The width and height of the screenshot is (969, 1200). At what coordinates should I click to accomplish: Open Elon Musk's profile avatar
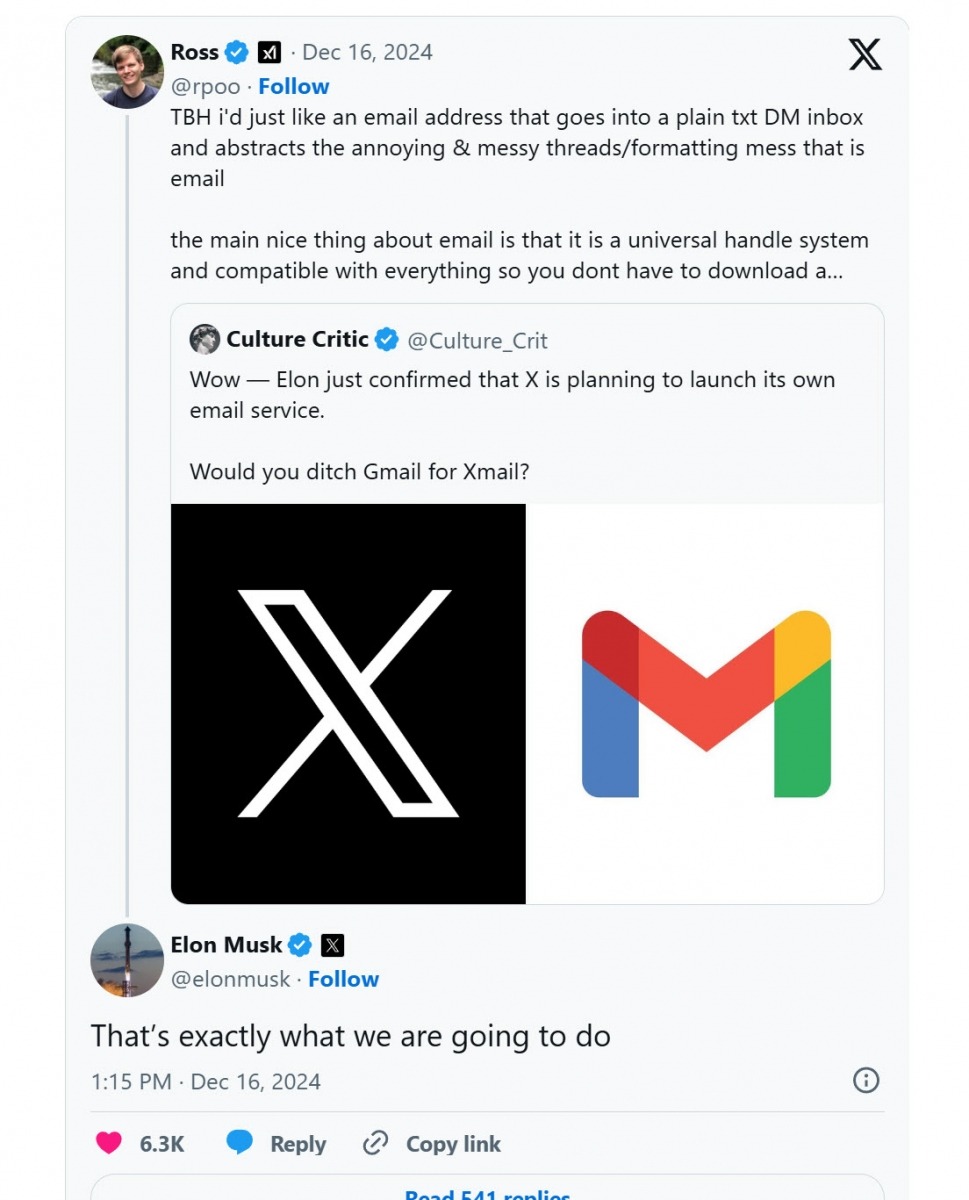pyautogui.click(x=127, y=960)
